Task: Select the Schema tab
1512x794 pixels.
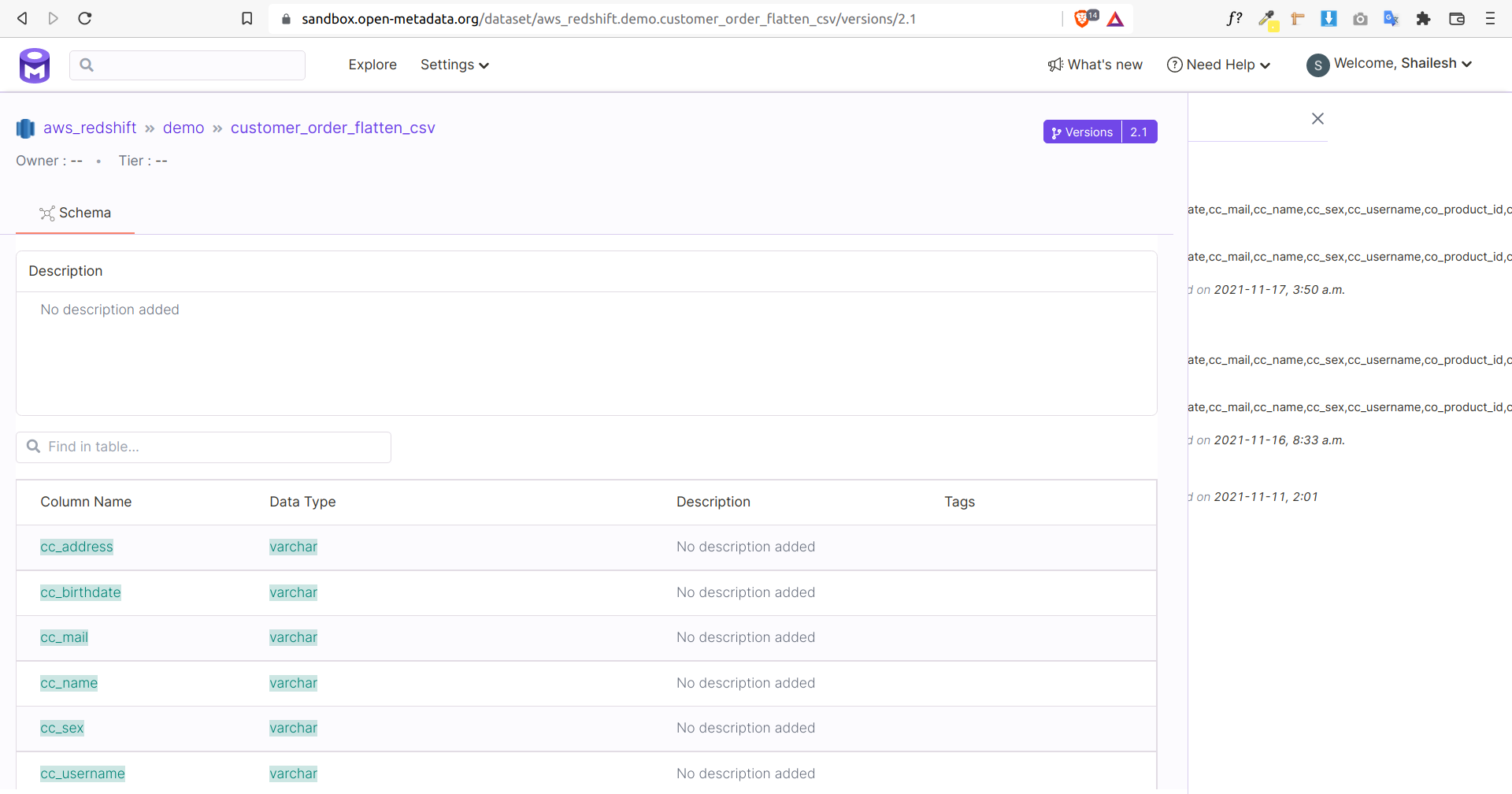Action: coord(76,213)
